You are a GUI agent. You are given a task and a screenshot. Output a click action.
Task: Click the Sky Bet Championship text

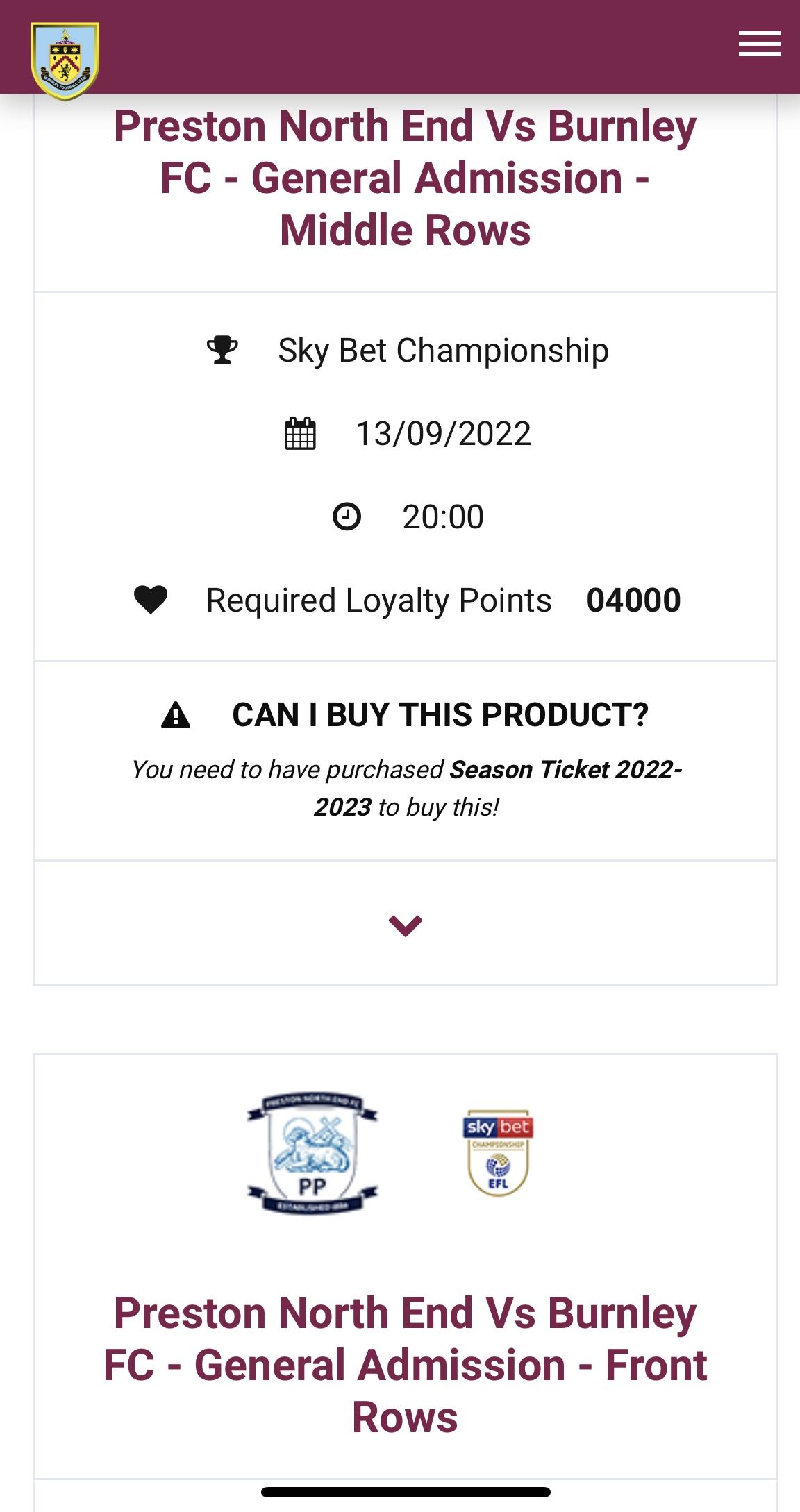443,350
